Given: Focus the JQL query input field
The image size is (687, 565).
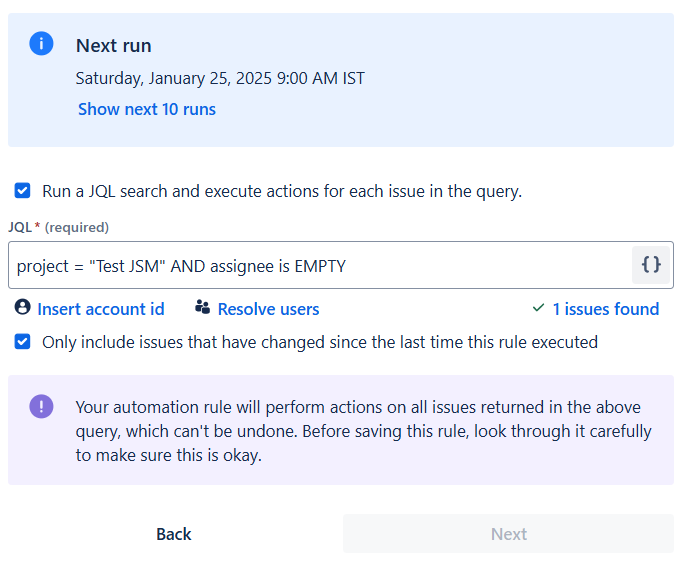Looking at the screenshot, I should (320, 265).
